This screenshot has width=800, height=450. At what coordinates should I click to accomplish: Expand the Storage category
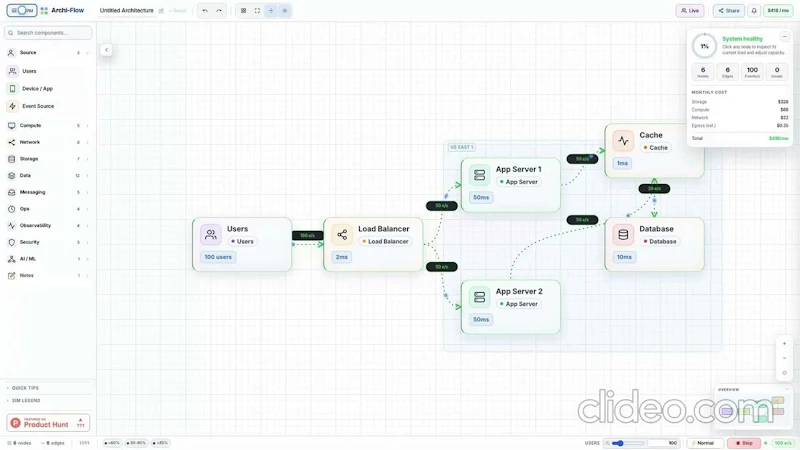(48, 159)
